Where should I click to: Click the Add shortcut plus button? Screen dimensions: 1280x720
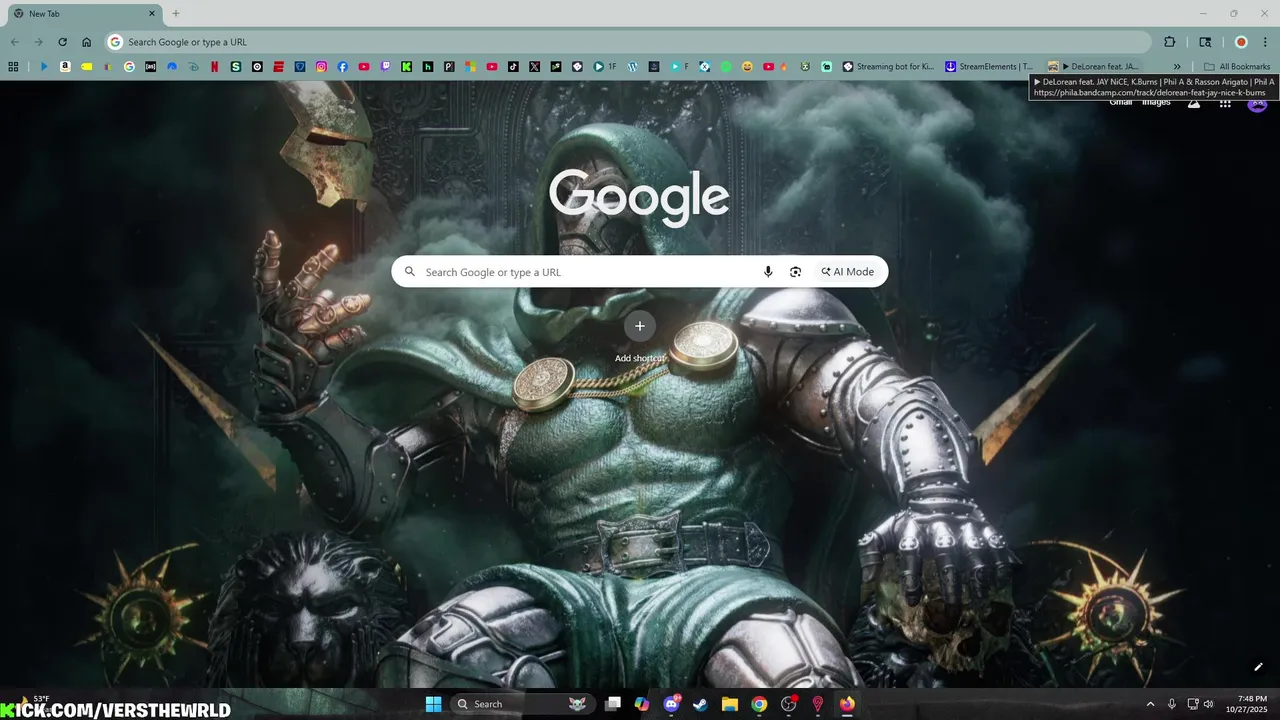(x=640, y=326)
